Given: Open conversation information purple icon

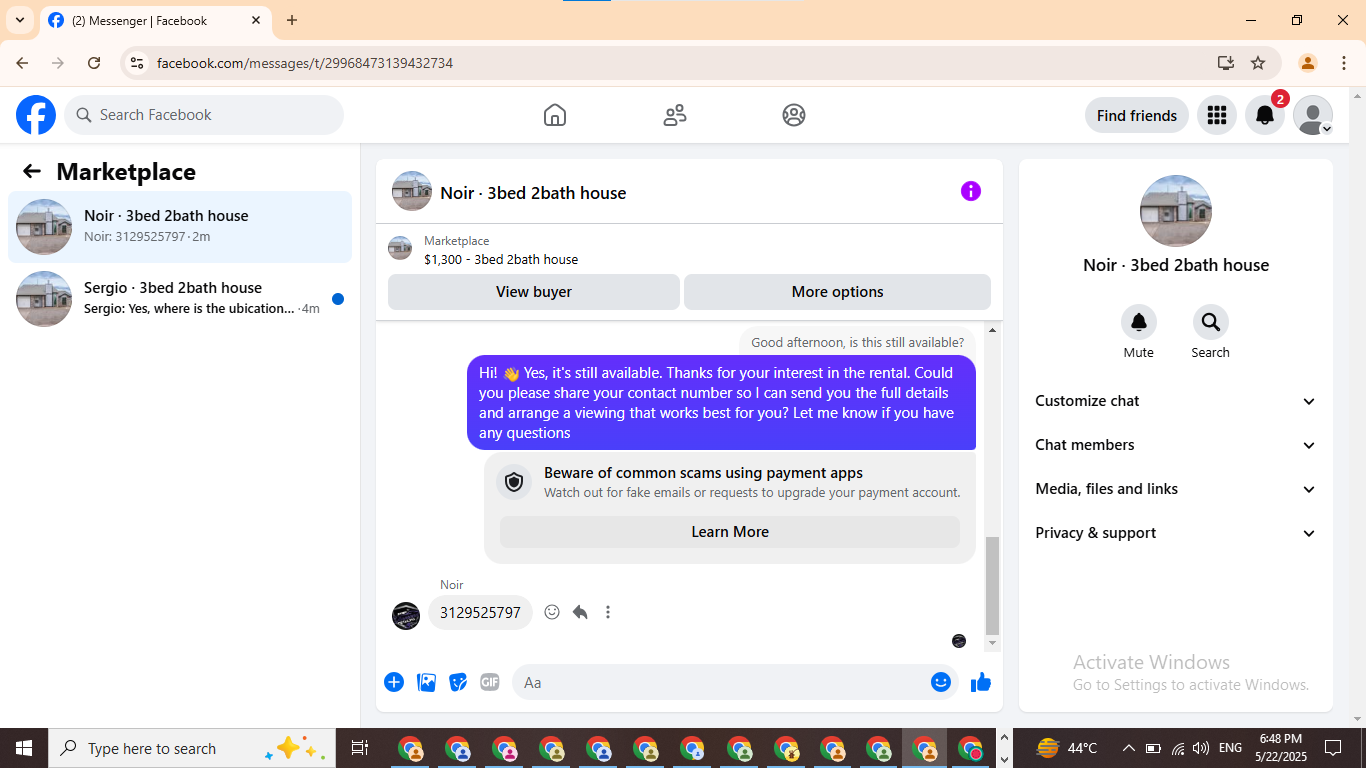Looking at the screenshot, I should click(971, 191).
